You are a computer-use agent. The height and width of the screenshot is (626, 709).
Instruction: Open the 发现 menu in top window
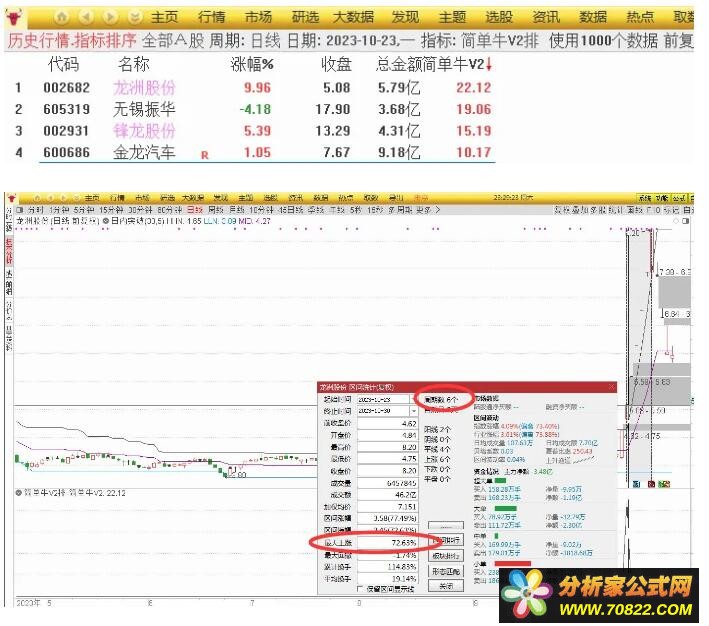(406, 17)
